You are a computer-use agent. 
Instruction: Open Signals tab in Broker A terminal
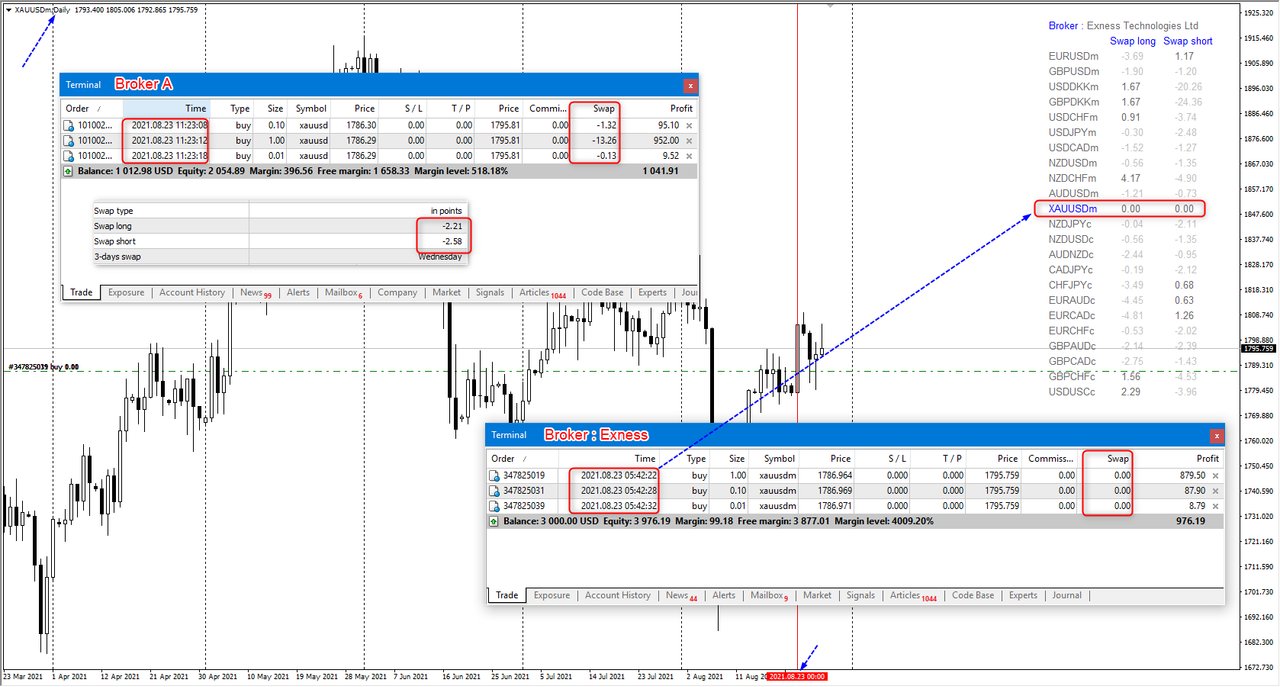click(490, 293)
